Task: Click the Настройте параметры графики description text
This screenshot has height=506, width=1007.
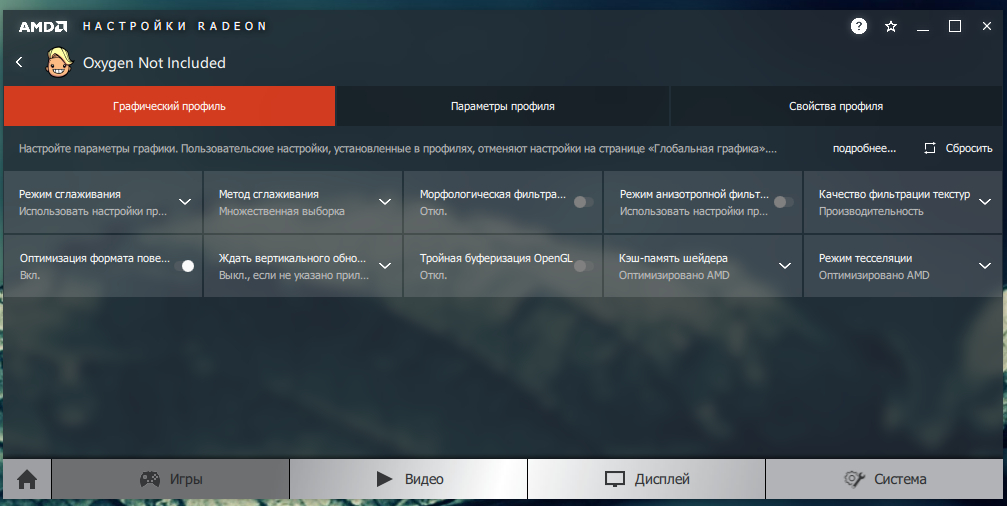Action: pos(398,148)
